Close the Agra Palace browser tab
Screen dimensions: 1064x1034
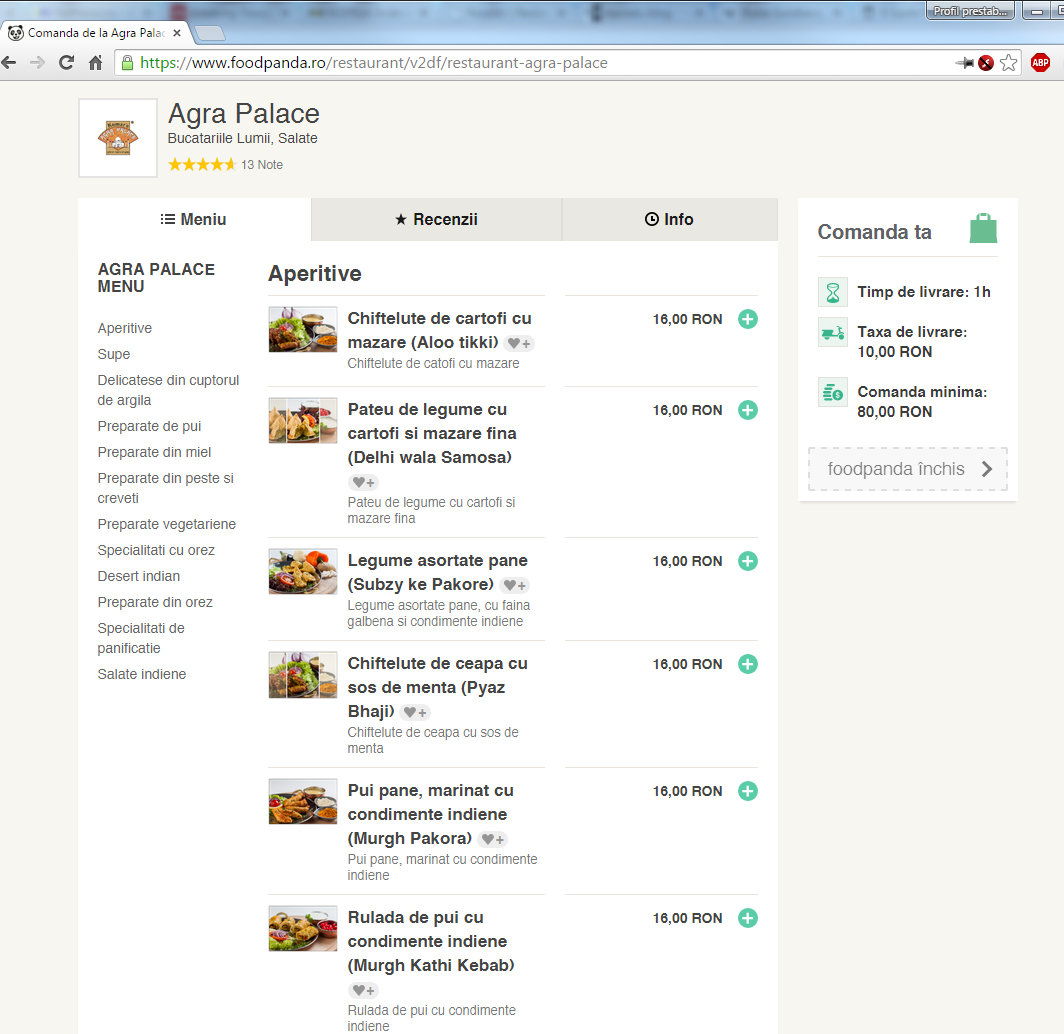(177, 33)
